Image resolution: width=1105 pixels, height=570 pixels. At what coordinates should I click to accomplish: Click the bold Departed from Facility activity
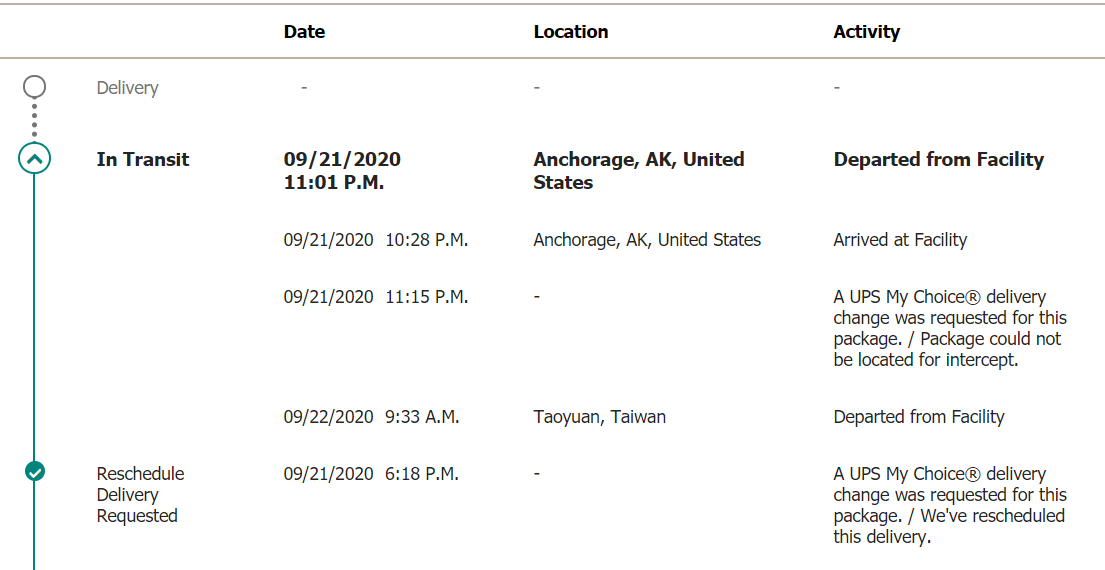coord(938,159)
